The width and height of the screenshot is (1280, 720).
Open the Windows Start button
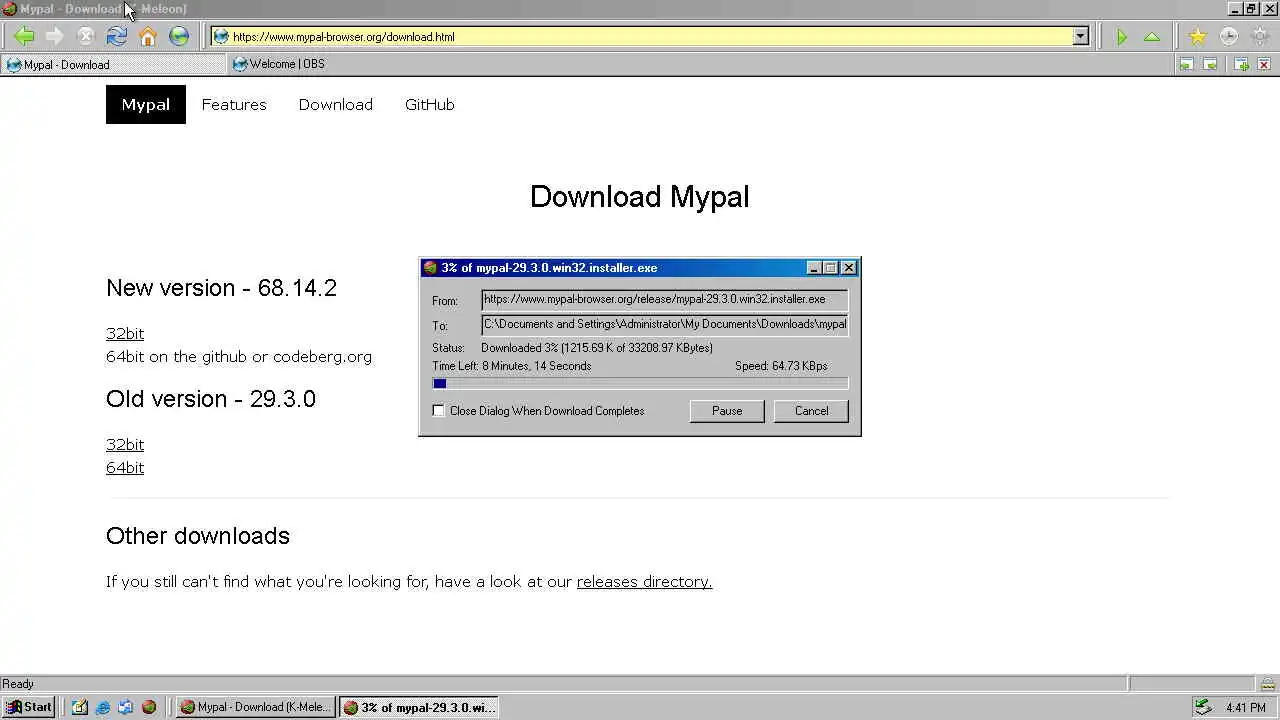point(28,707)
